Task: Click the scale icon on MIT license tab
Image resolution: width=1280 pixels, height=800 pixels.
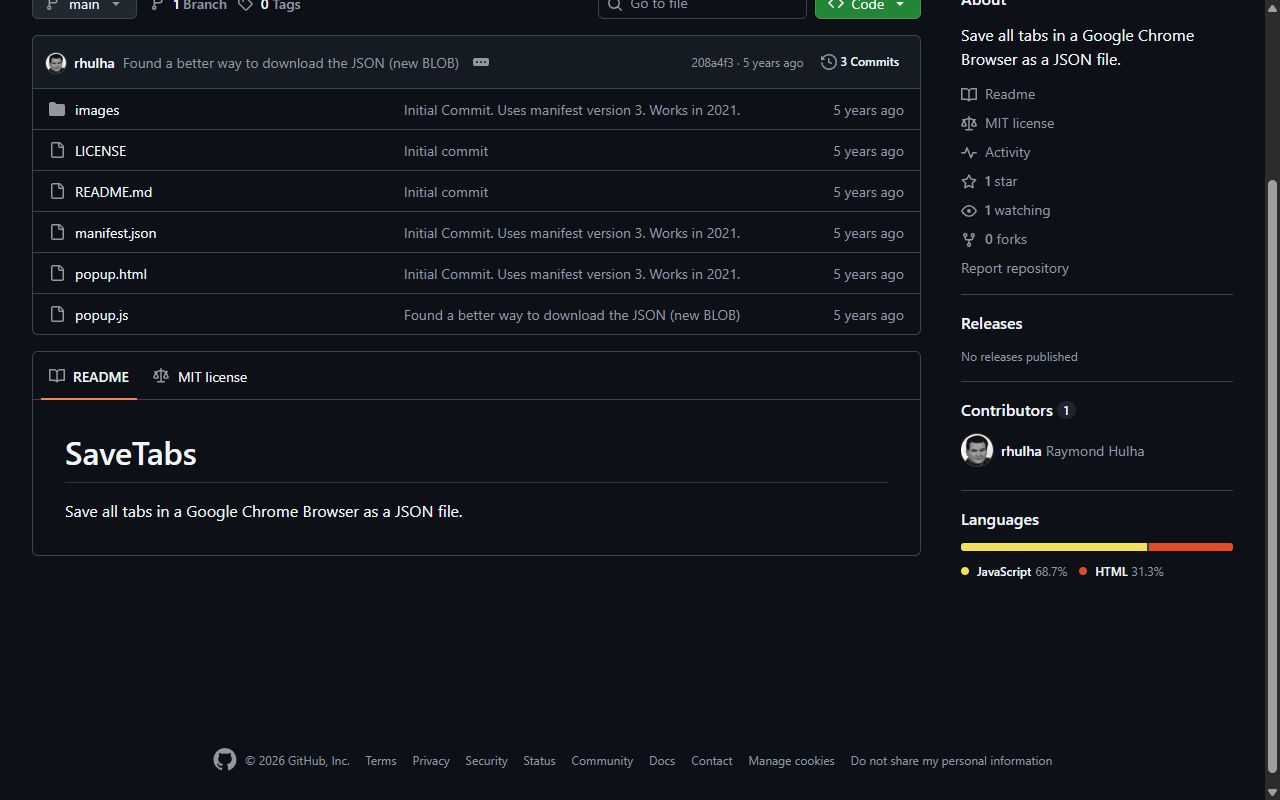Action: pyautogui.click(x=161, y=376)
